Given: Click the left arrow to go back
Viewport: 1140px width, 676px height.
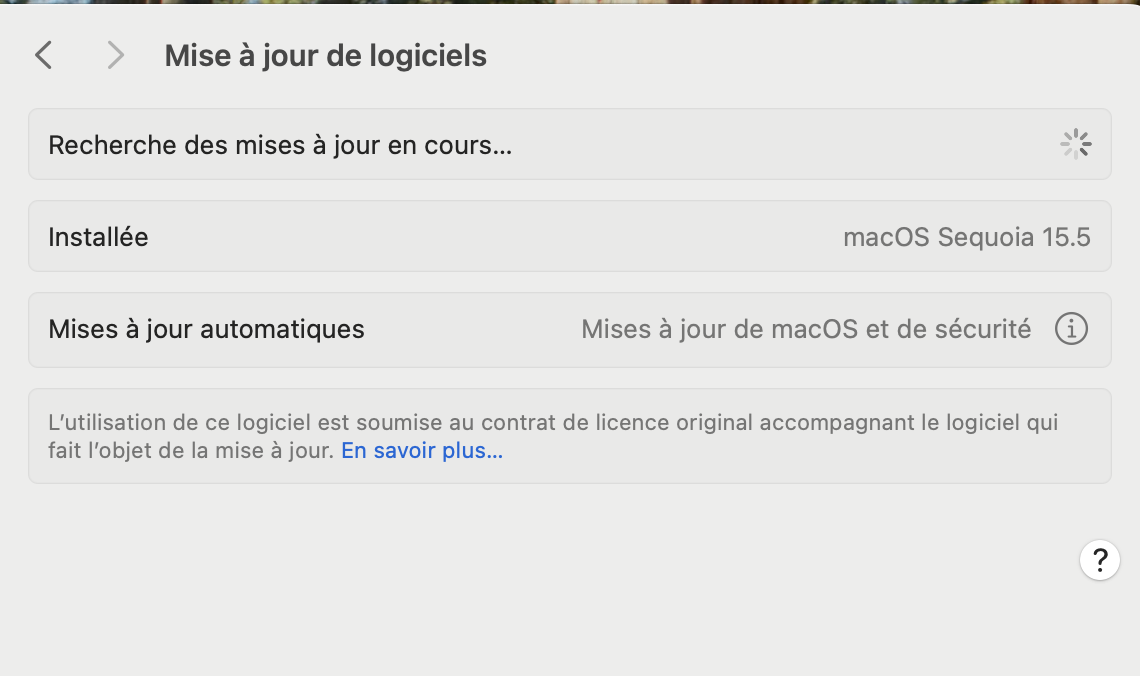Looking at the screenshot, I should click(43, 55).
